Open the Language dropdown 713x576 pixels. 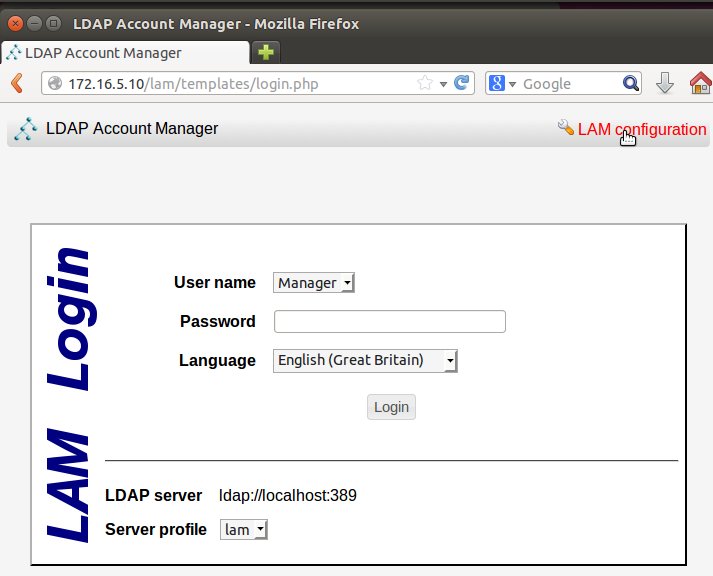(x=365, y=361)
